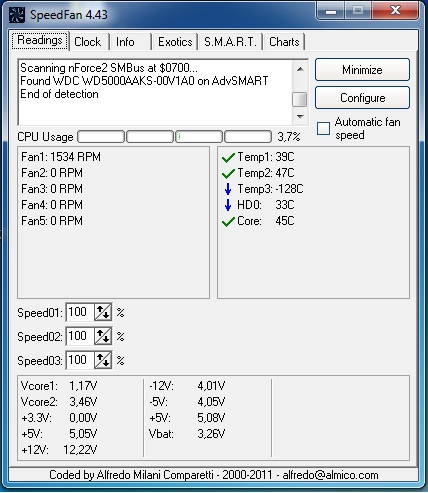428x493 pixels.
Task: Click the 'End of detection' log line
Action: click(x=59, y=94)
